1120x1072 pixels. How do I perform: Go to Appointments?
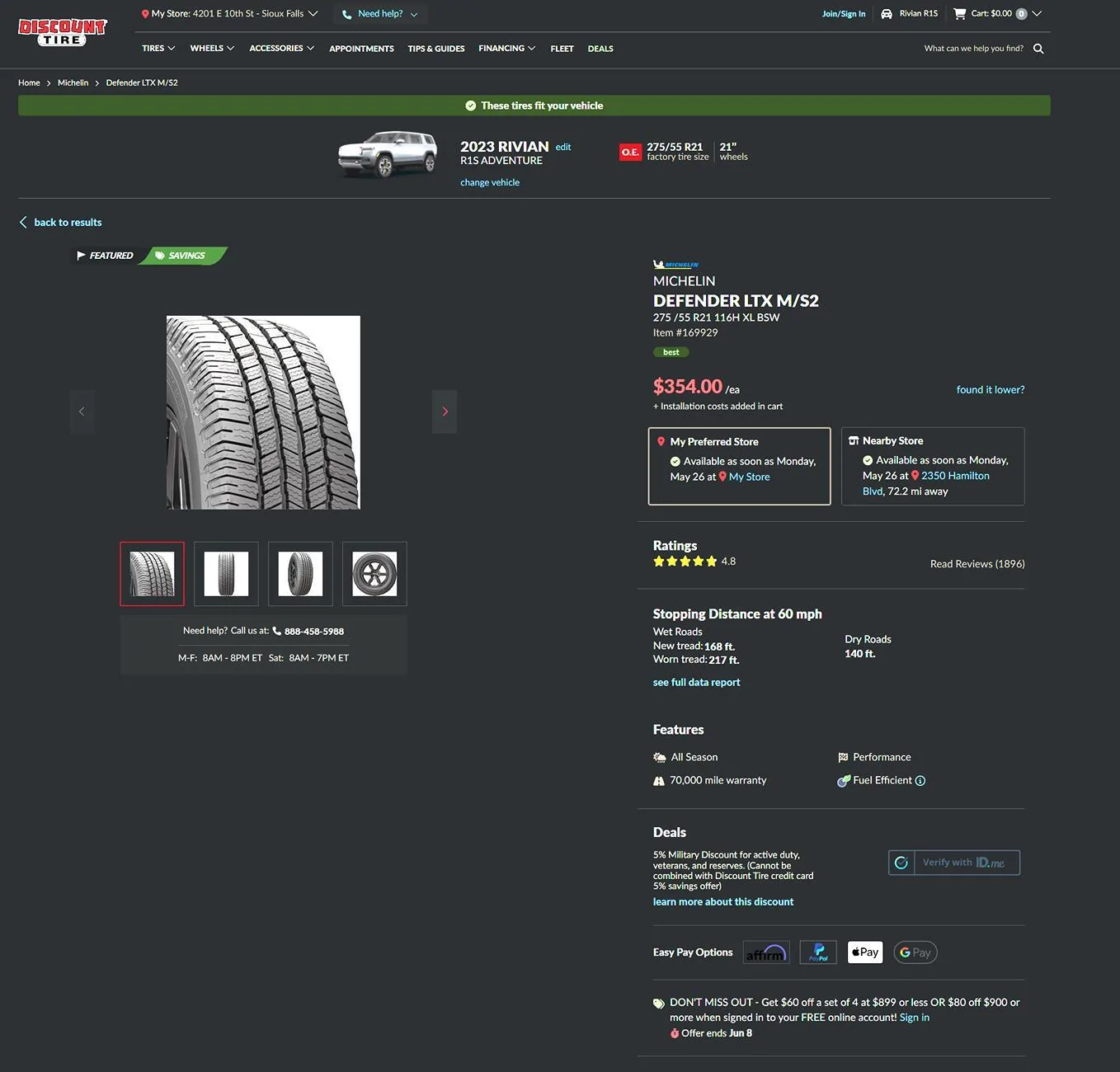tap(361, 49)
